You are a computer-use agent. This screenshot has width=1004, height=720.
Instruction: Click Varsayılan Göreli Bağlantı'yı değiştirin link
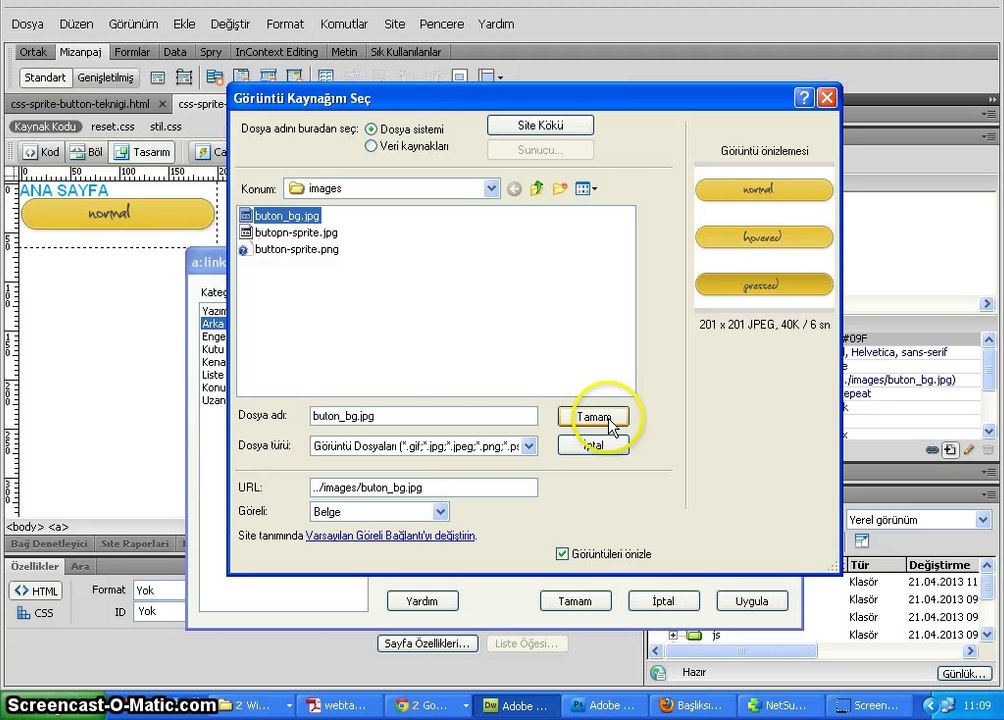point(391,536)
